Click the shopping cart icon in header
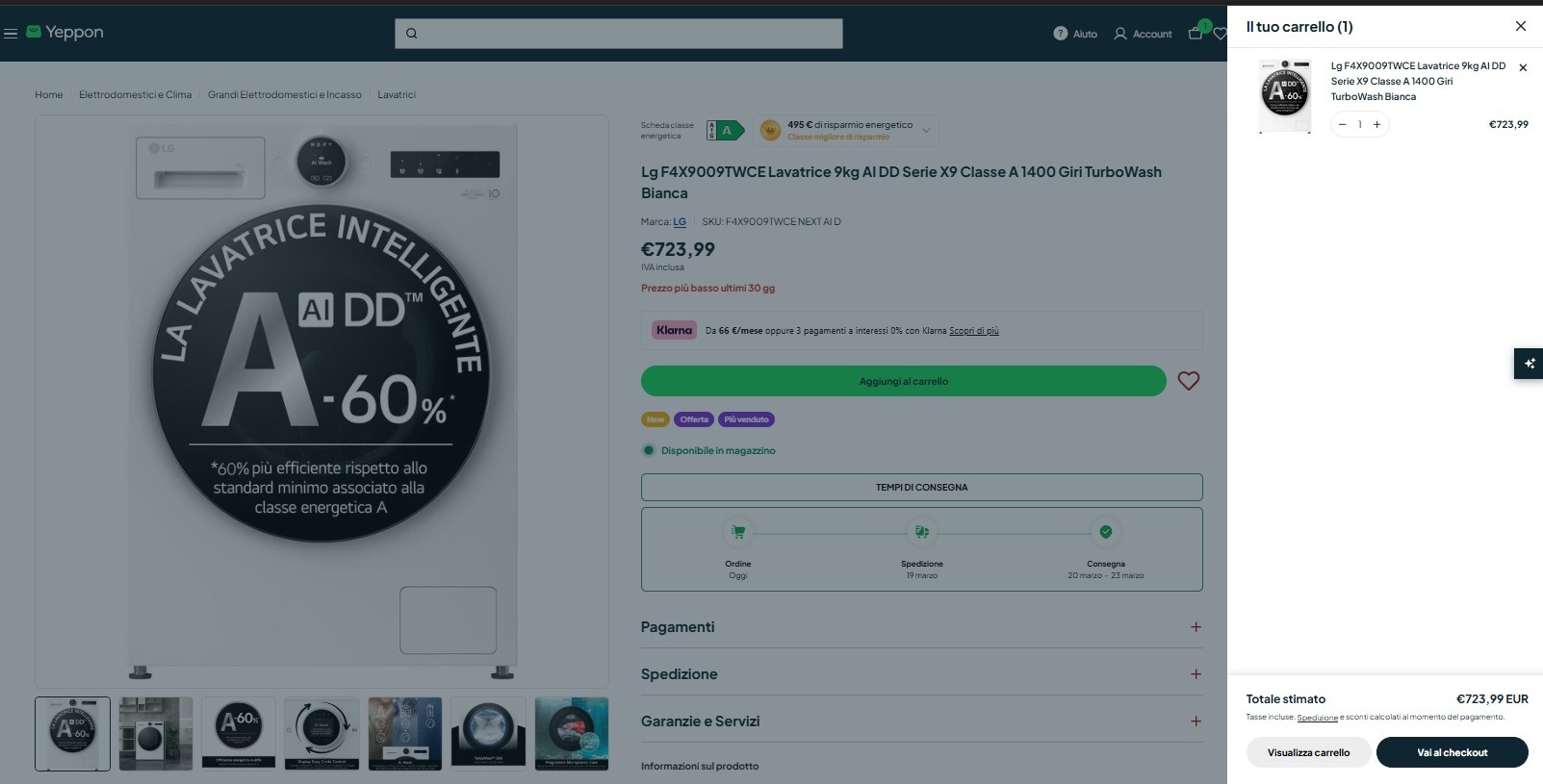Image resolution: width=1543 pixels, height=784 pixels. click(x=1196, y=33)
